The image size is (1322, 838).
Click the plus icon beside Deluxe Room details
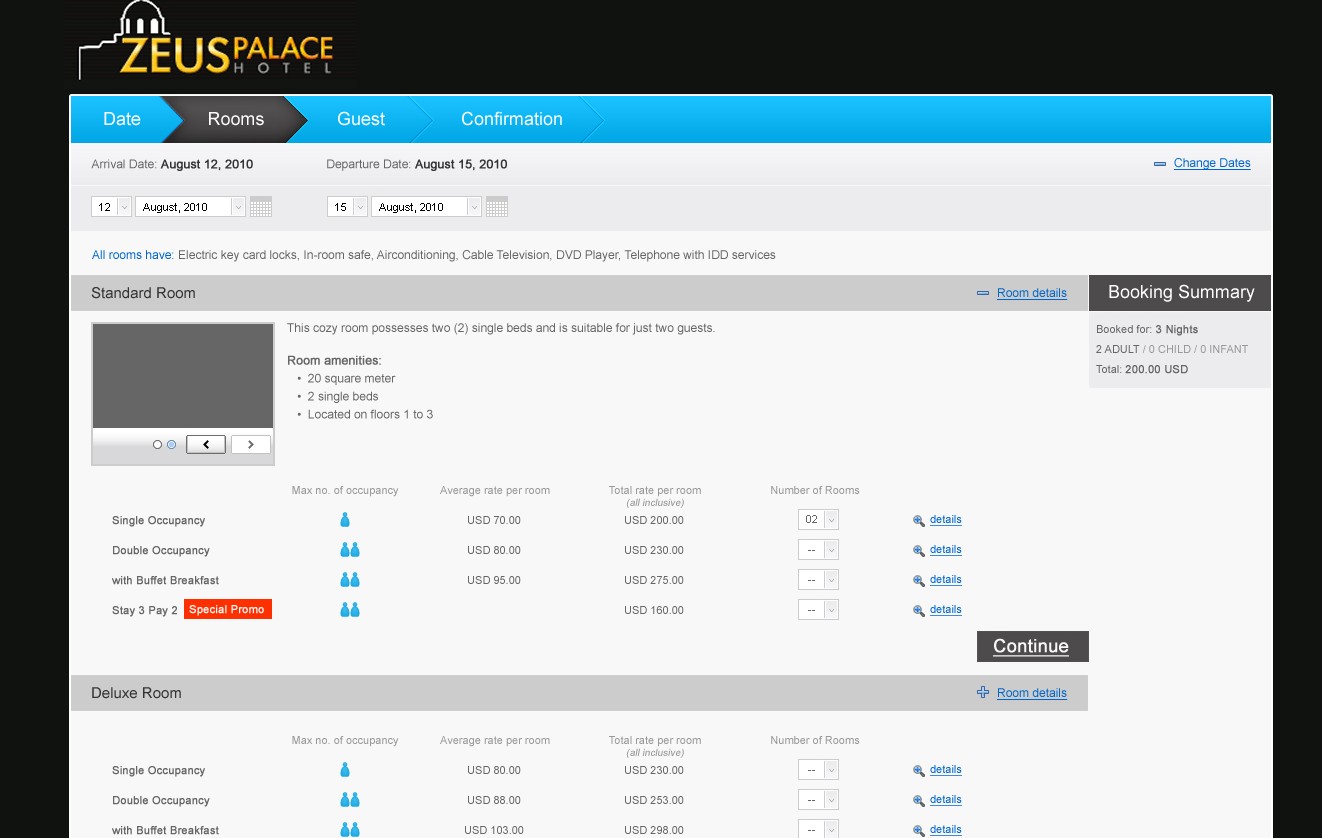(x=983, y=692)
